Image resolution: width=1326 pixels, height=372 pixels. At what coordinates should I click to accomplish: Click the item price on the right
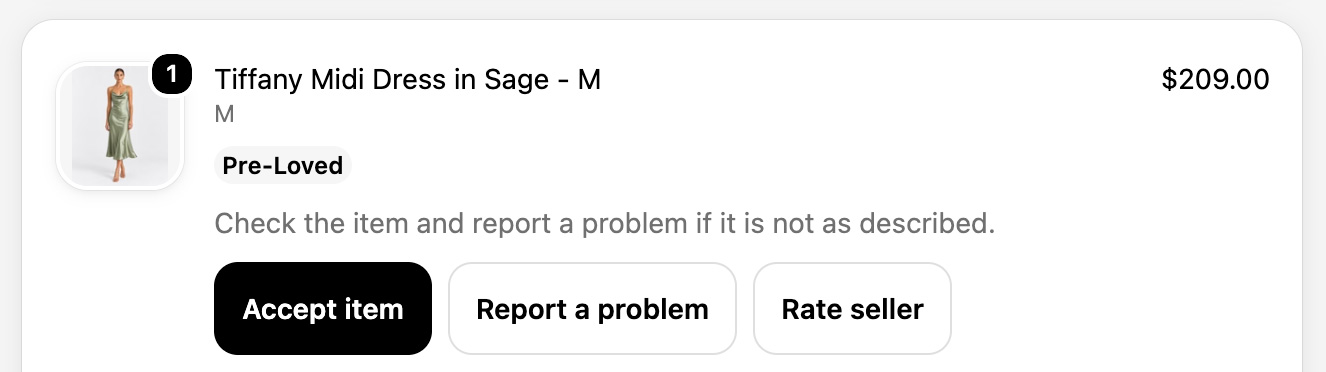[1215, 79]
